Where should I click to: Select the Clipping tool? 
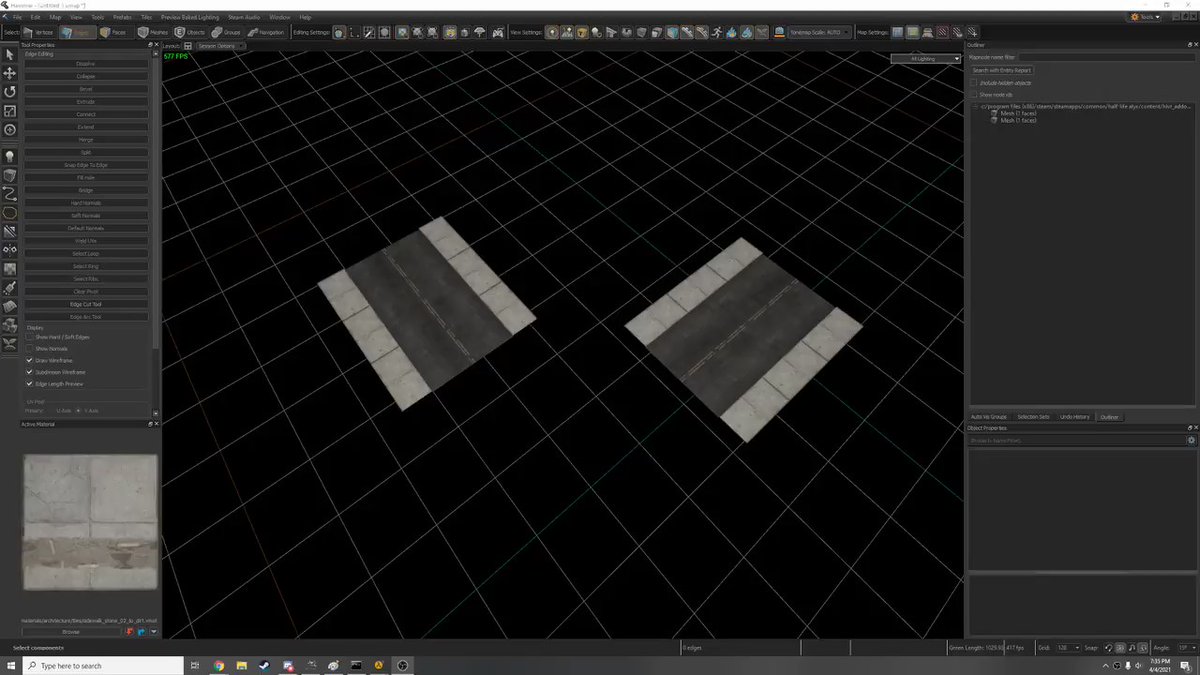(10, 232)
